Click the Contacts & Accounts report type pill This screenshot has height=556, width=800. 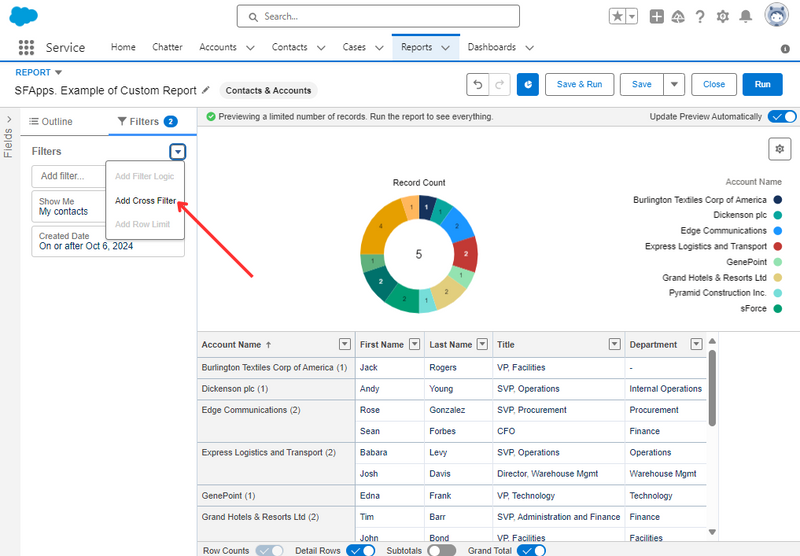click(x=268, y=90)
